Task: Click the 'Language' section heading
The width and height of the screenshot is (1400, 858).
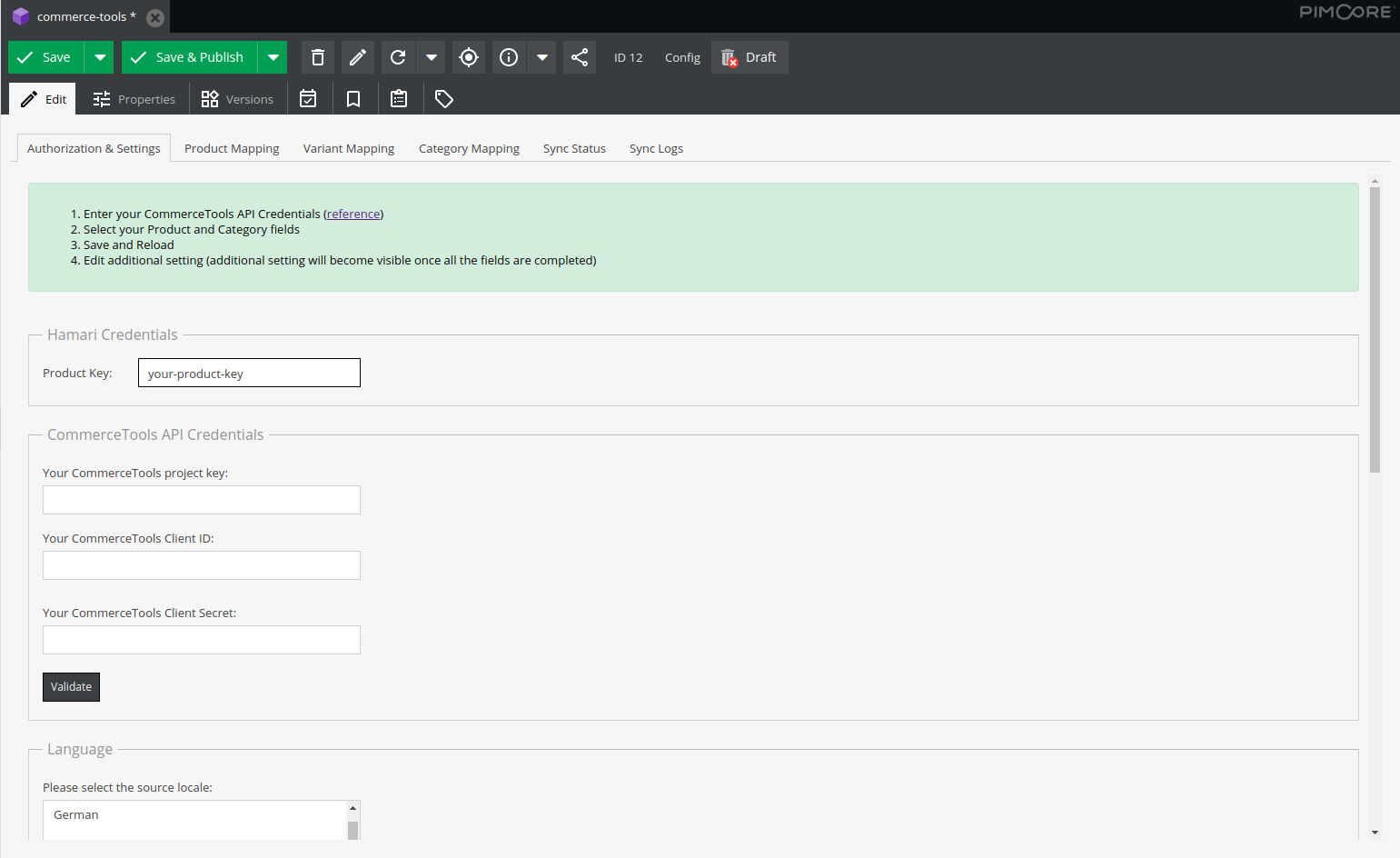Action: tap(80, 749)
